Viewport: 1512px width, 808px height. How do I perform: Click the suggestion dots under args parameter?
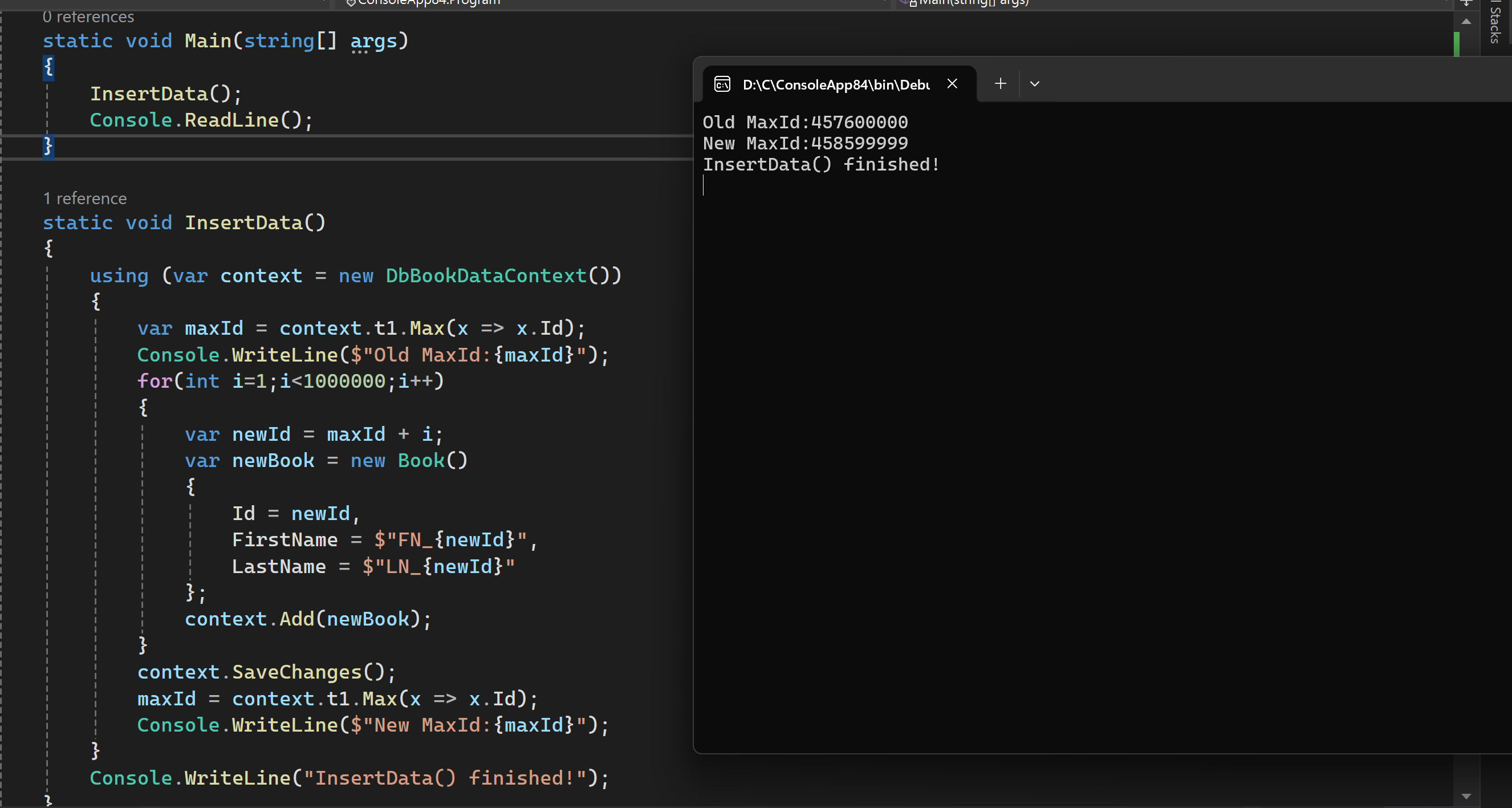point(359,52)
